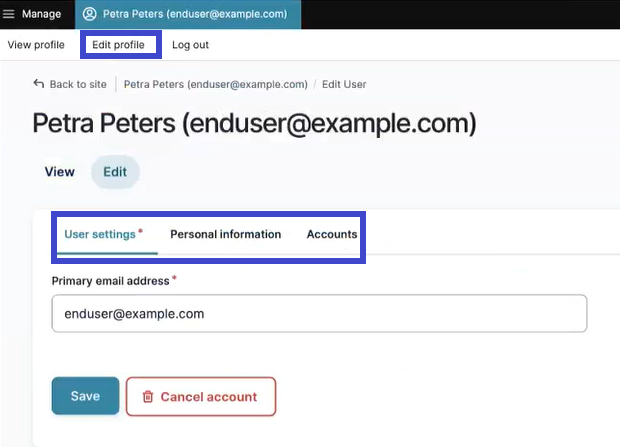Click the Petra Peters breadcrumb link
620x447 pixels.
tap(215, 85)
